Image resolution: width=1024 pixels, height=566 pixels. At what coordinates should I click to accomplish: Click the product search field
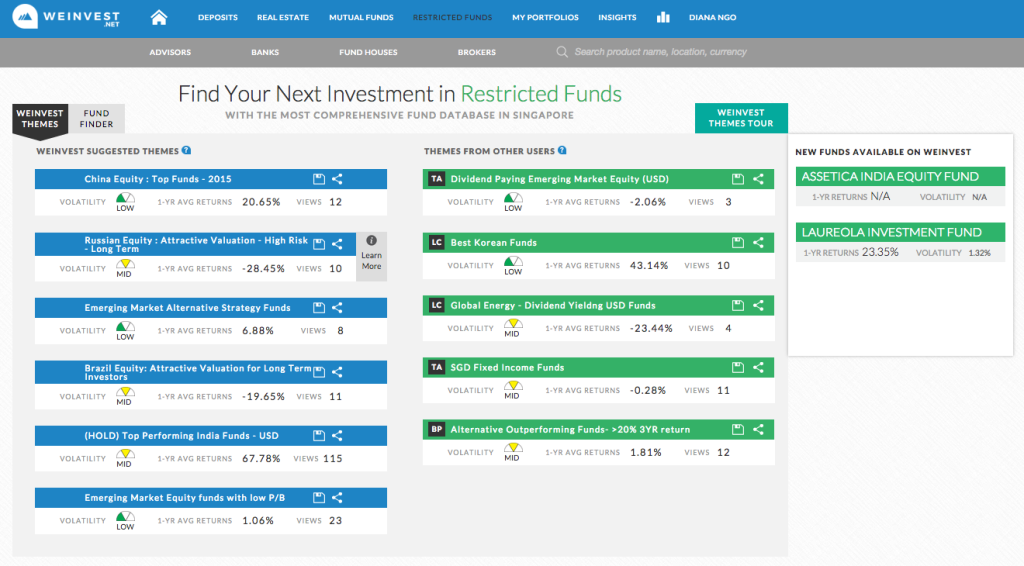click(x=660, y=52)
